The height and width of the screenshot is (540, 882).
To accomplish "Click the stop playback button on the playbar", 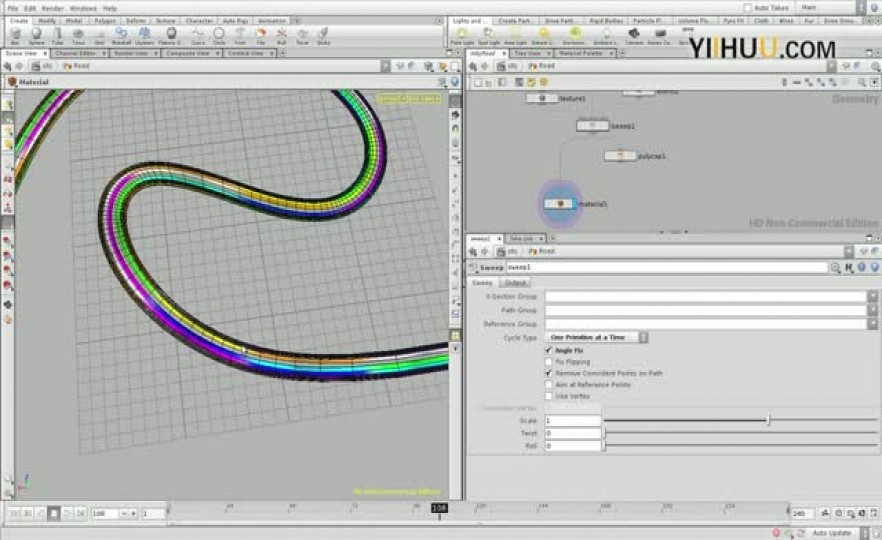I will click(x=53, y=513).
